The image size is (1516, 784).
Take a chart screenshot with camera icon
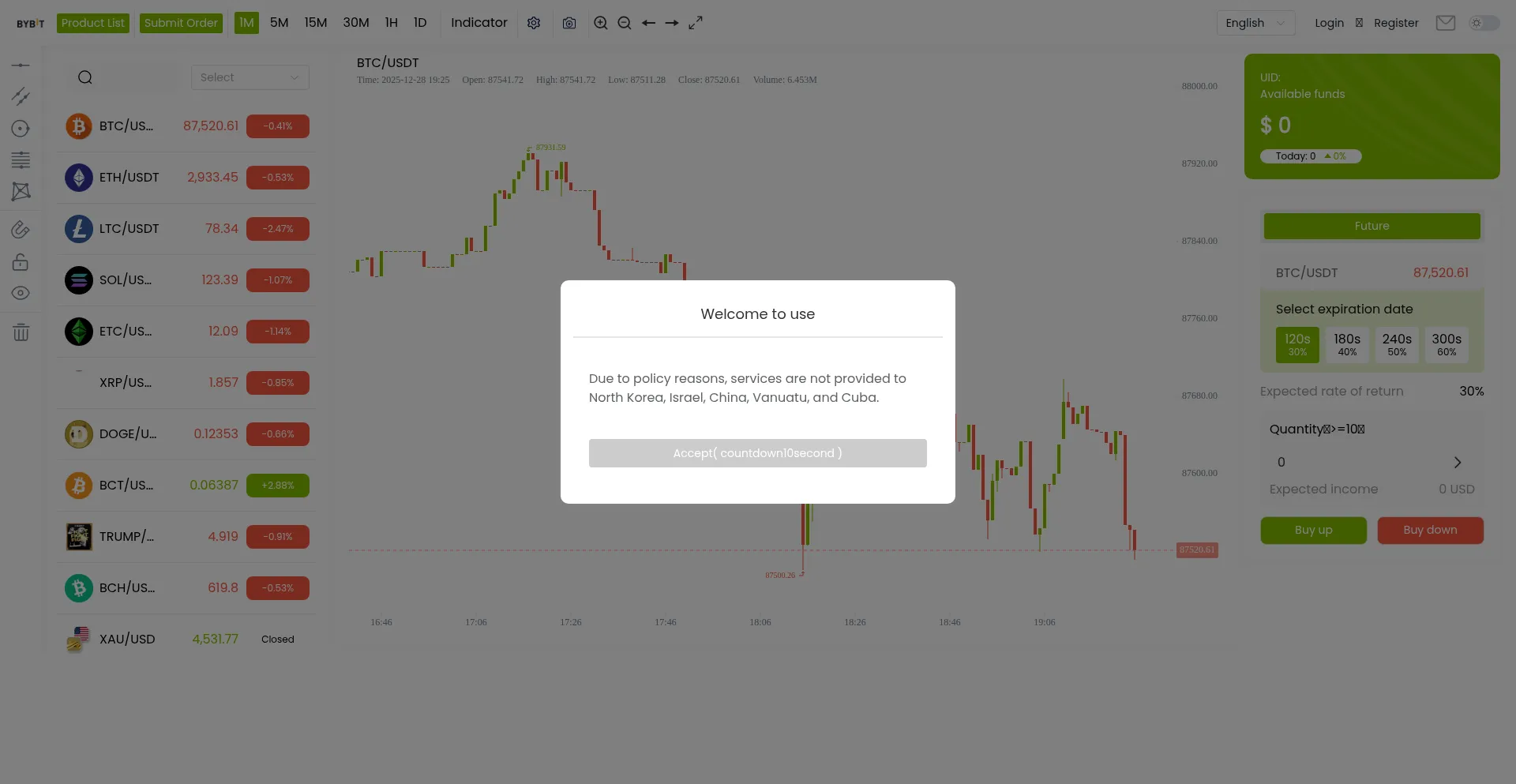coord(569,23)
